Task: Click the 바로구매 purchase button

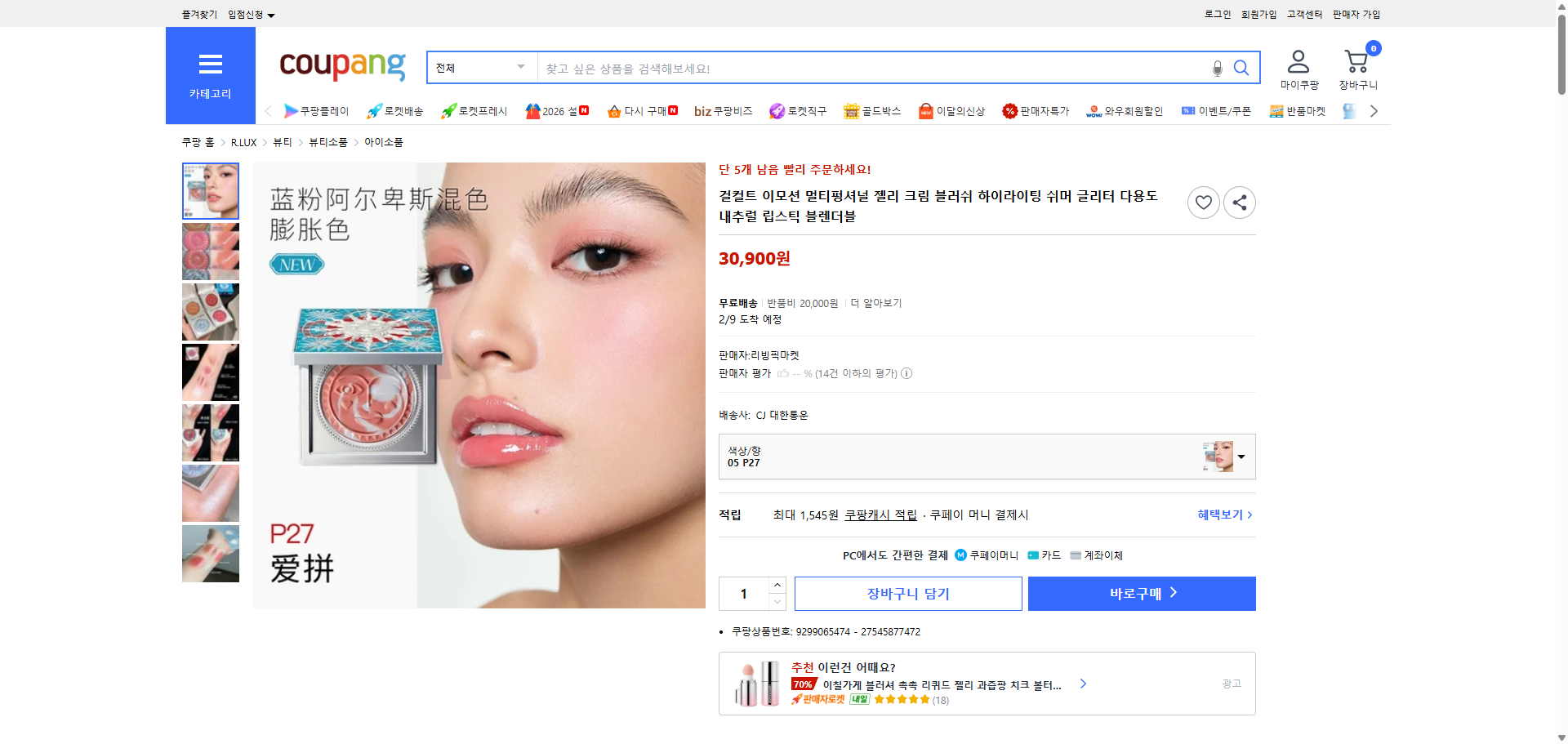Action: point(1141,594)
